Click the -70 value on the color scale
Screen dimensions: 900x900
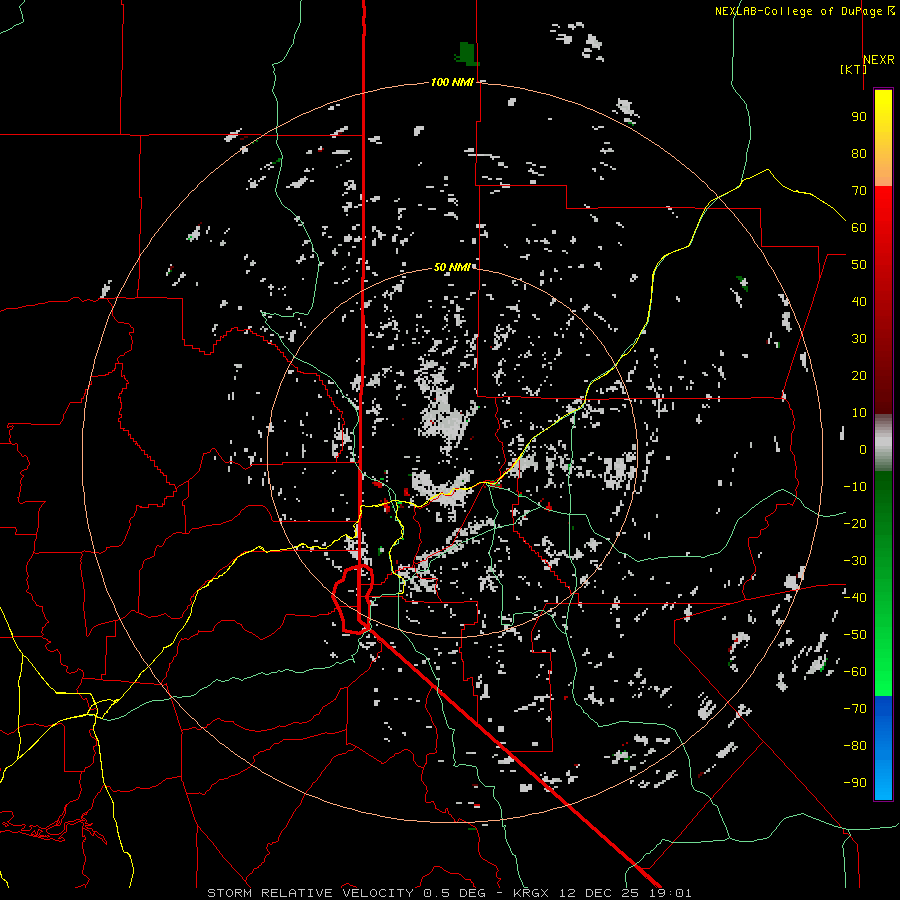tap(855, 709)
